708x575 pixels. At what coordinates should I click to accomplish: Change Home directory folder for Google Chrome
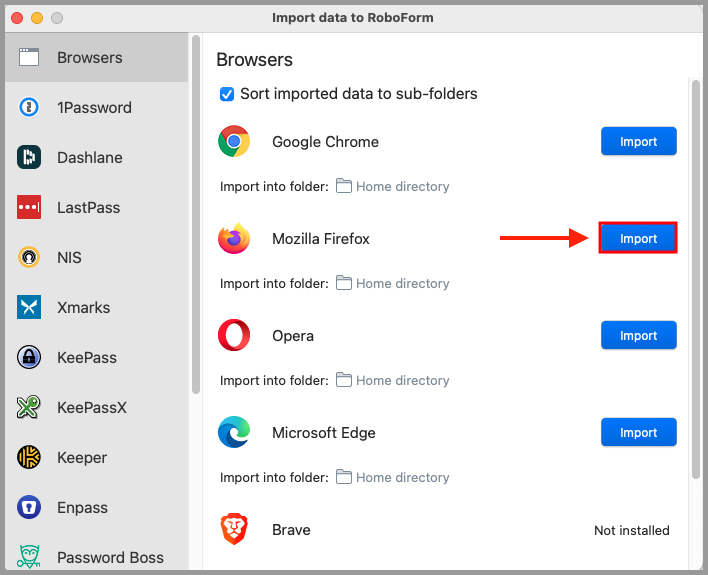[x=402, y=186]
